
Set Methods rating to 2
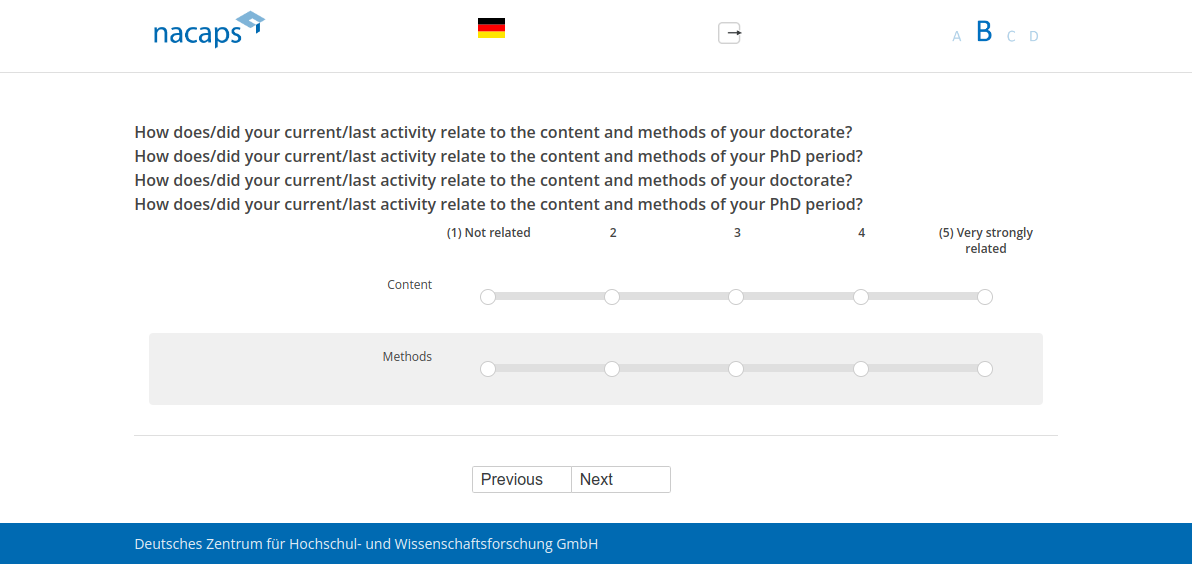(612, 369)
